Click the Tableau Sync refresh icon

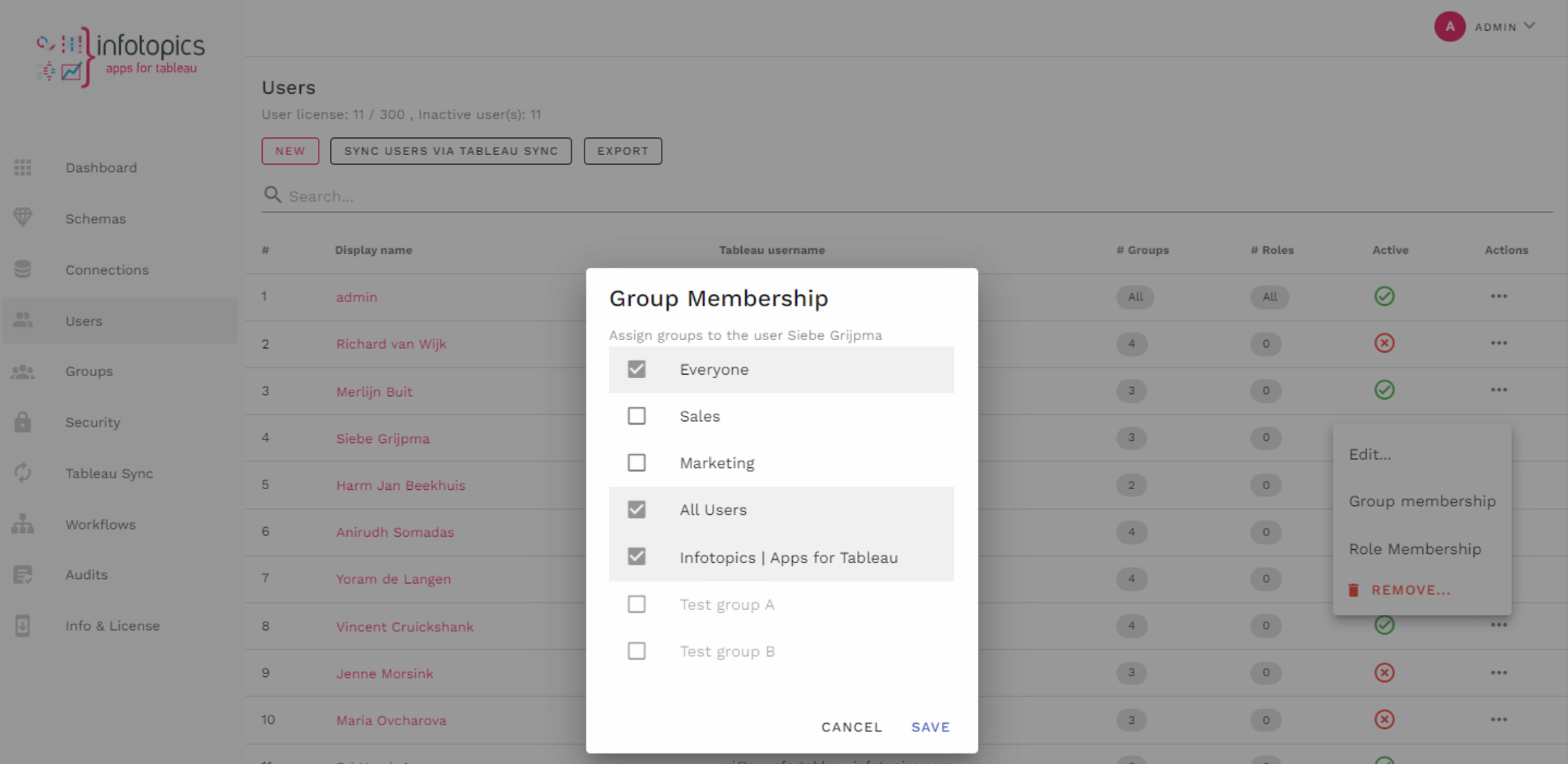tap(22, 473)
